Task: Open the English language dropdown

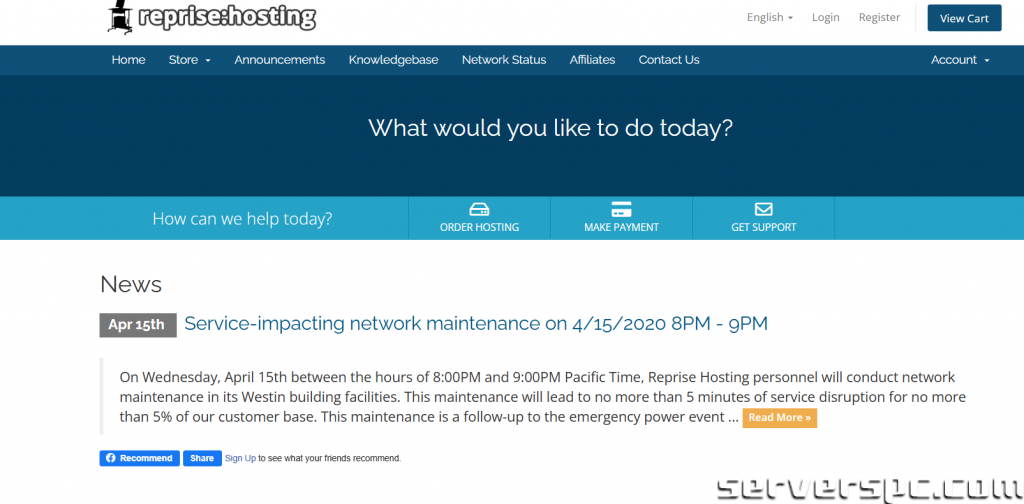Action: click(x=769, y=18)
